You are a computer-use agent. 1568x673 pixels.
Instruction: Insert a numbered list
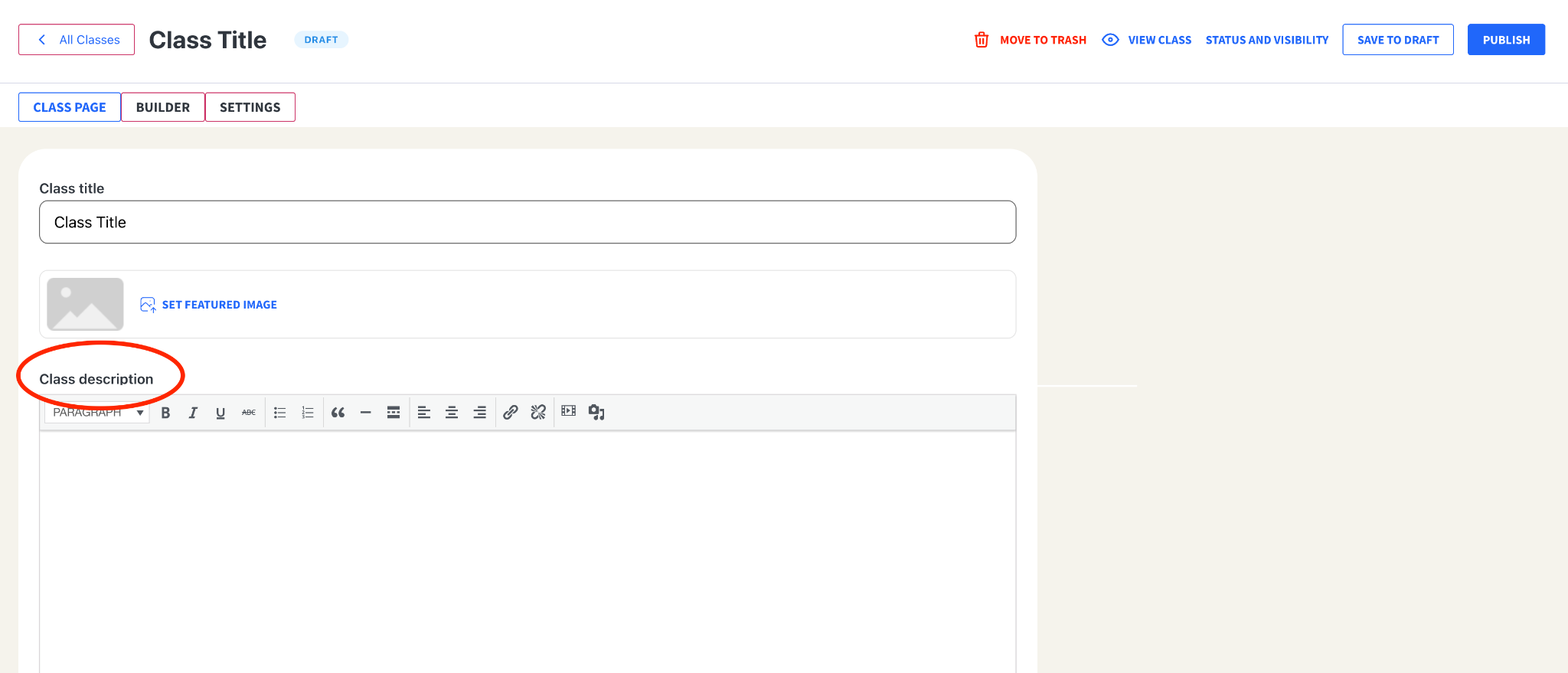click(x=308, y=413)
